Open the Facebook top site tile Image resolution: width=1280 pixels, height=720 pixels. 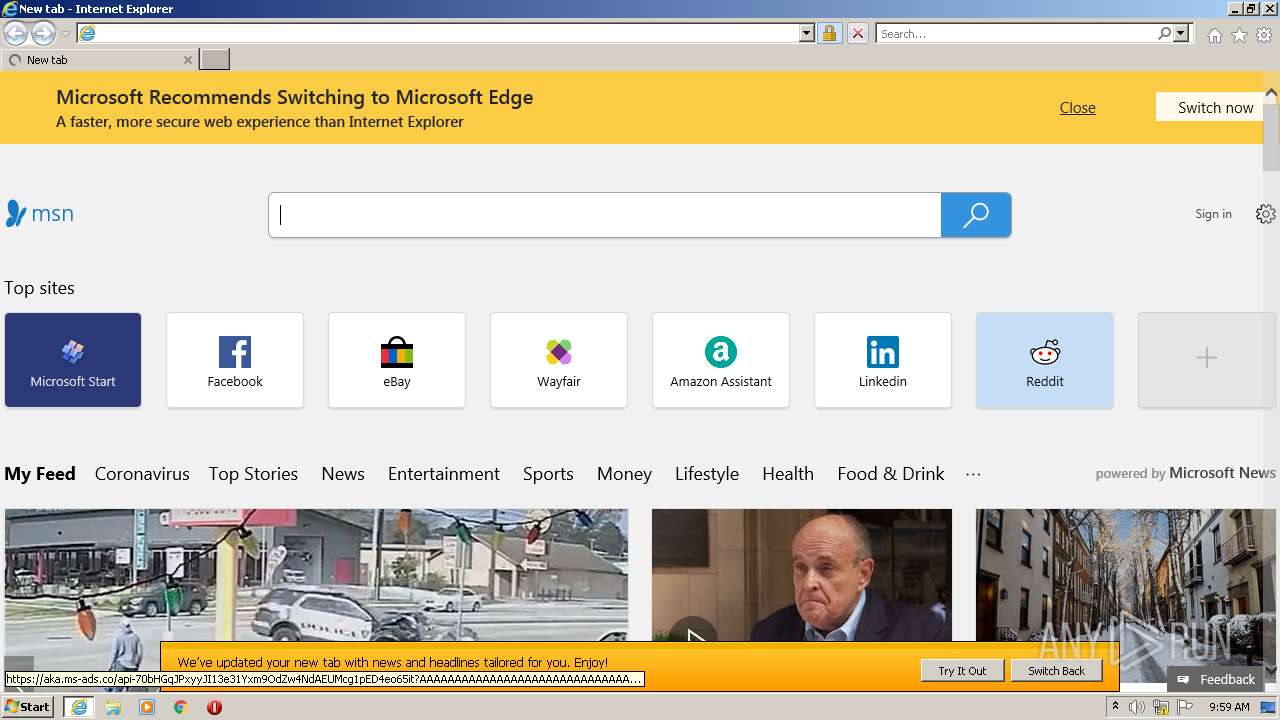tap(235, 360)
